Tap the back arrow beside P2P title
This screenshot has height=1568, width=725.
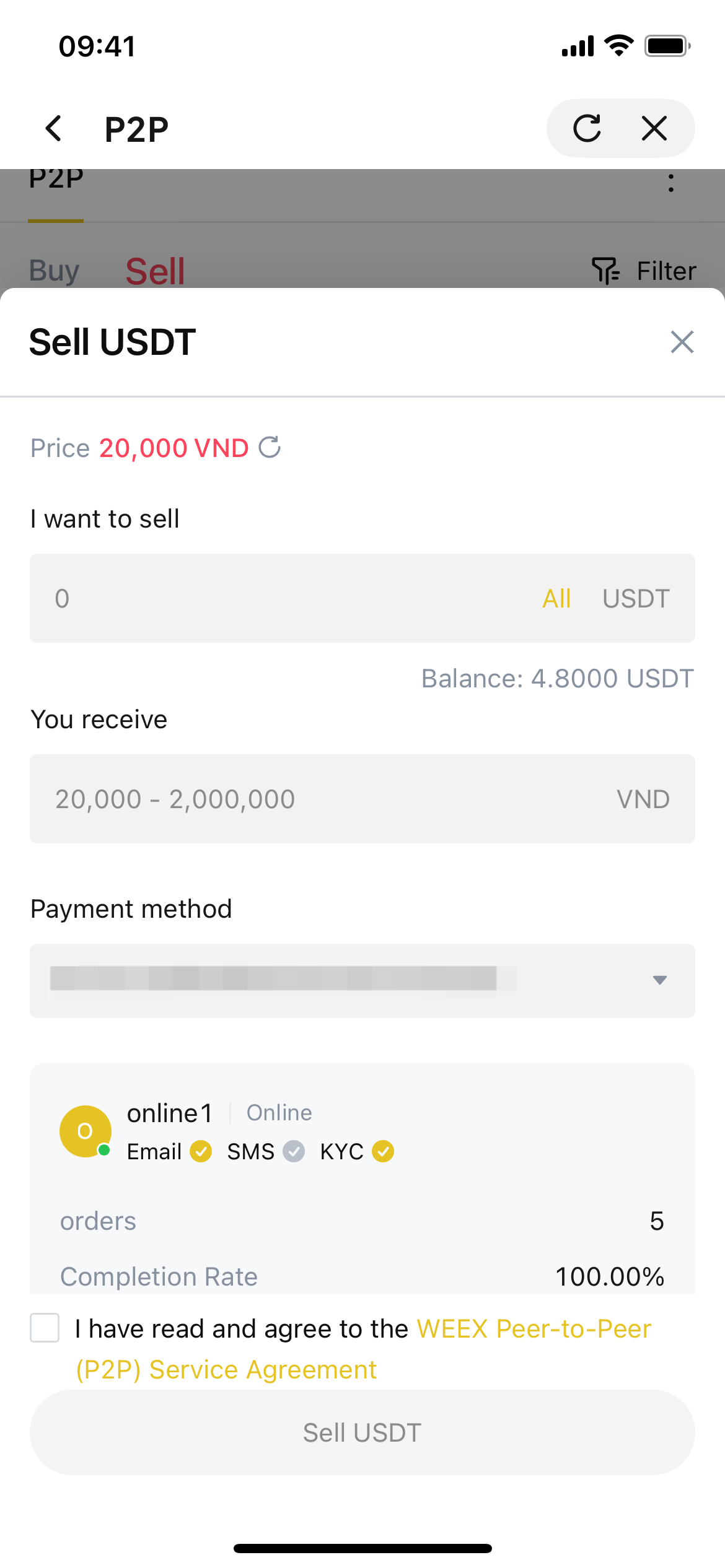[x=54, y=129]
